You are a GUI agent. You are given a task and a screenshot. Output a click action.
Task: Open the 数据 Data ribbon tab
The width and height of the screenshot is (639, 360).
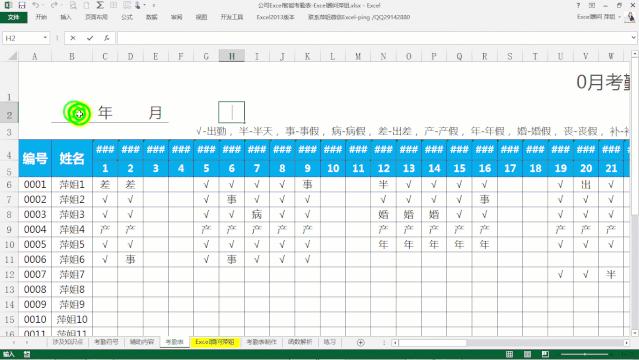pyautogui.click(x=152, y=17)
